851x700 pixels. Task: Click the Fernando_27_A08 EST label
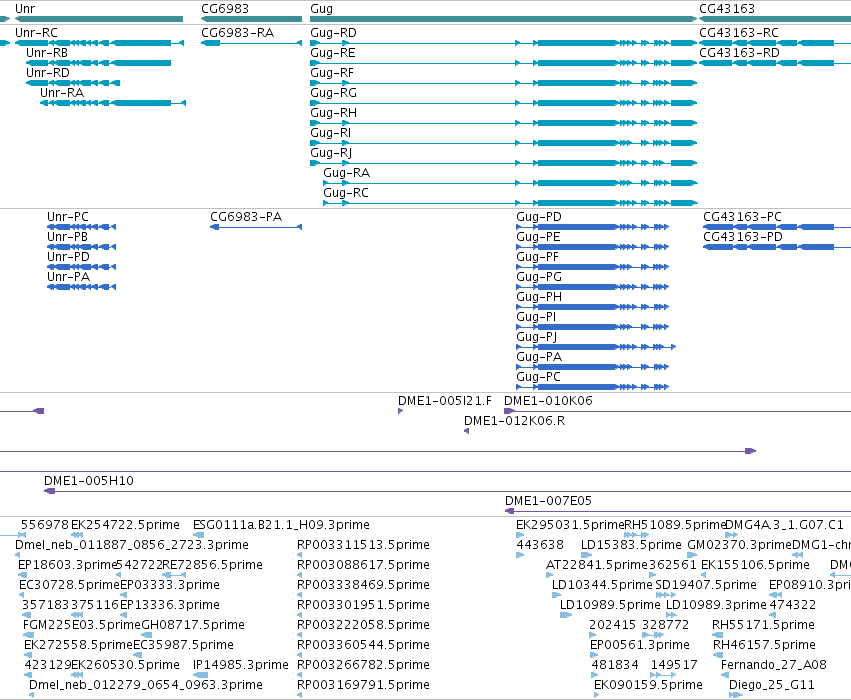click(x=773, y=665)
